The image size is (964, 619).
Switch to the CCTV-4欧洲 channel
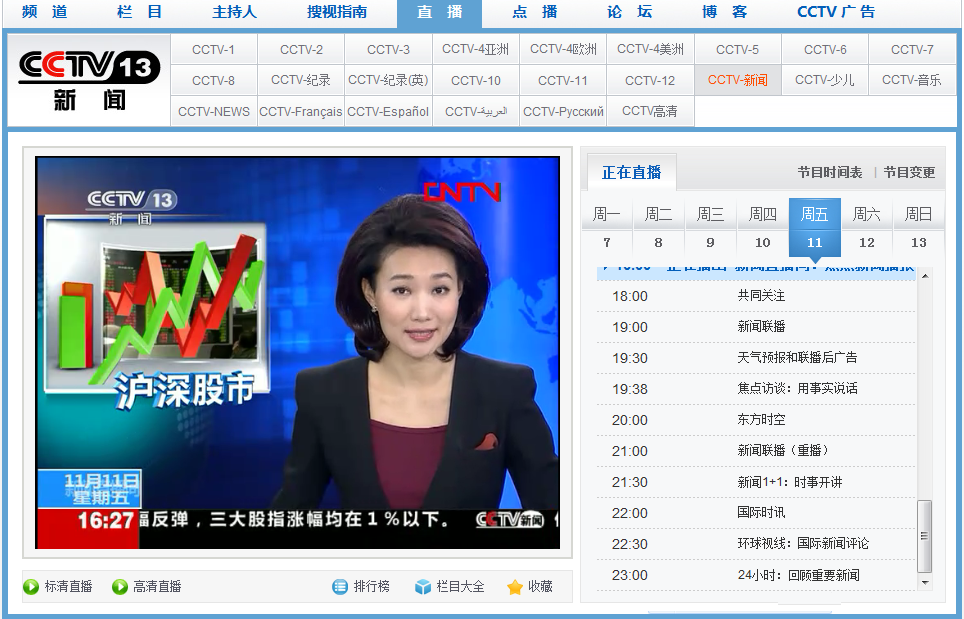click(563, 49)
